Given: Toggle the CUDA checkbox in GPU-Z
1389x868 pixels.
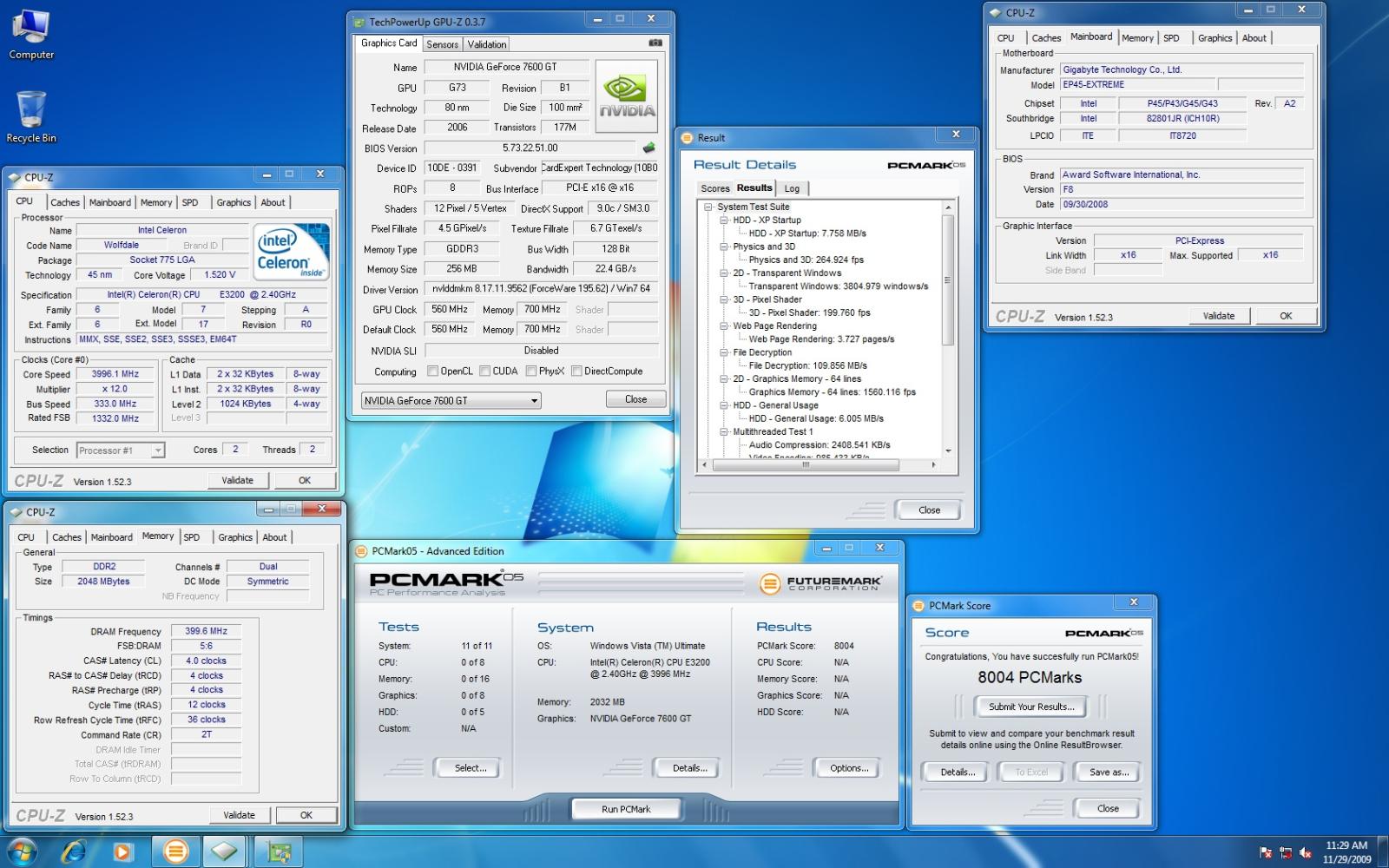Looking at the screenshot, I should 484,372.
